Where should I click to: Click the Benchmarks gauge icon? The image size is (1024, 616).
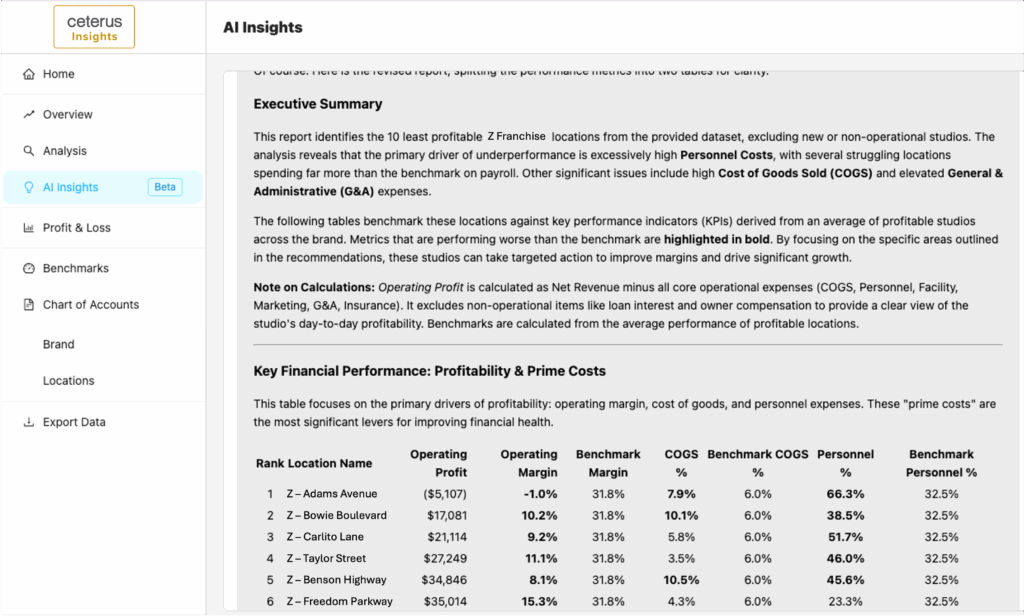click(x=29, y=268)
